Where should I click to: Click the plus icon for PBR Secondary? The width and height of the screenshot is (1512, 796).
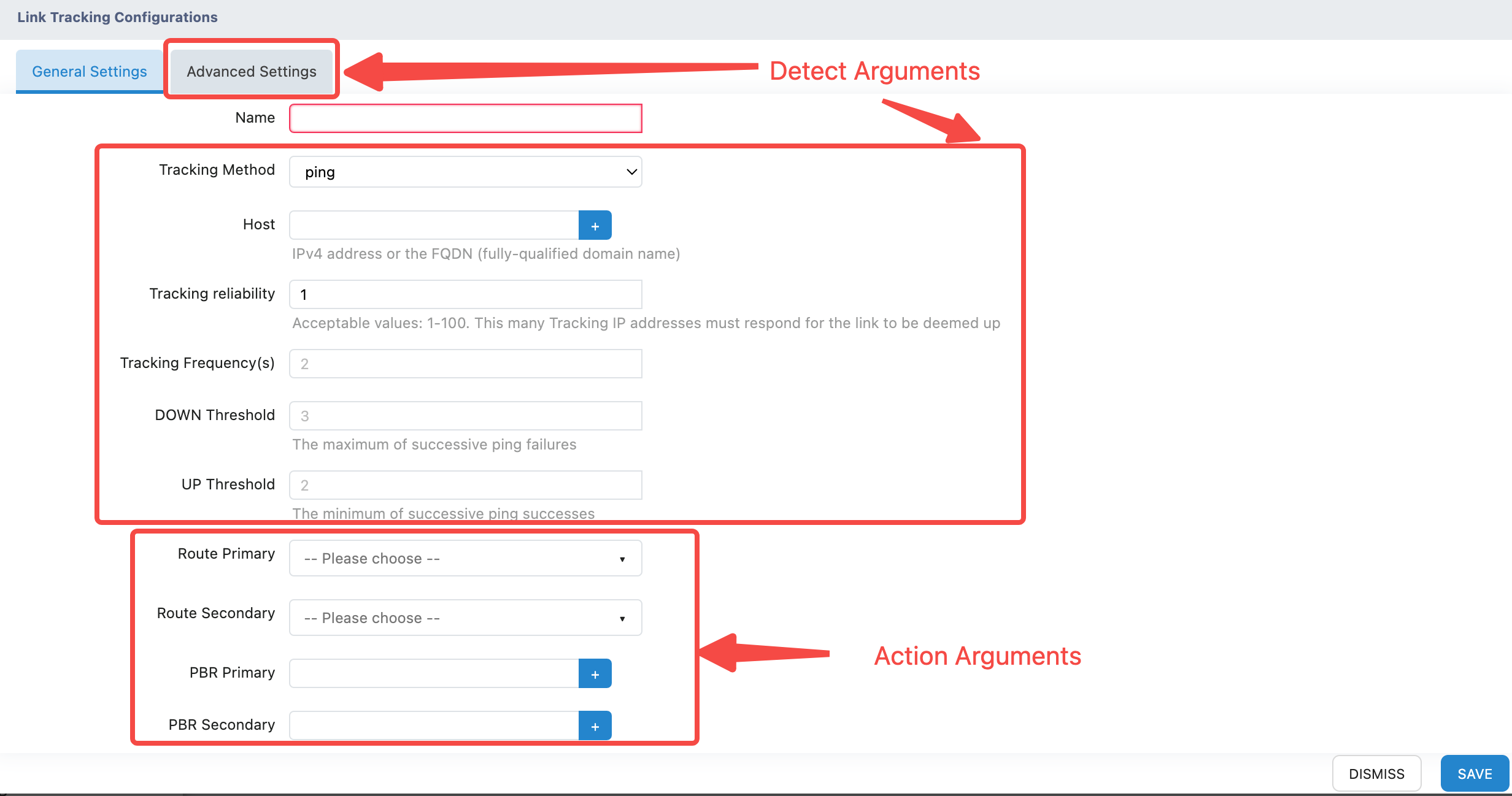click(595, 726)
